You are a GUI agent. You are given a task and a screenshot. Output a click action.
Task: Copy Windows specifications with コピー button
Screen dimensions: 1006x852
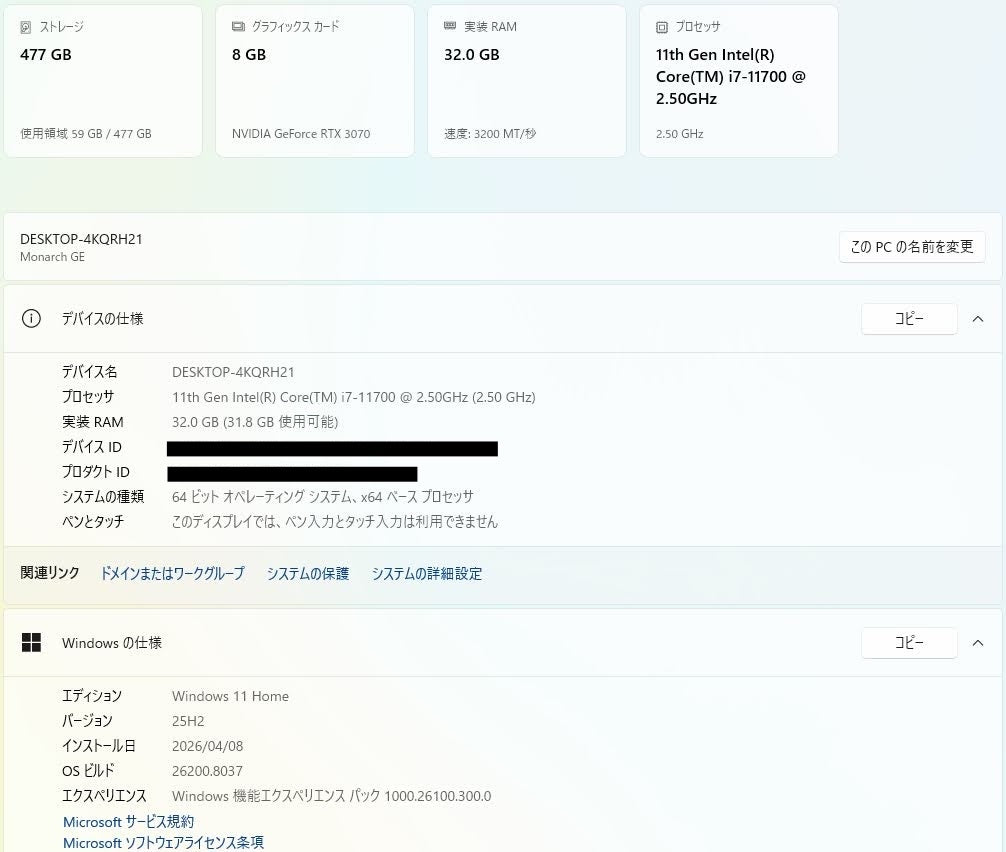point(909,643)
